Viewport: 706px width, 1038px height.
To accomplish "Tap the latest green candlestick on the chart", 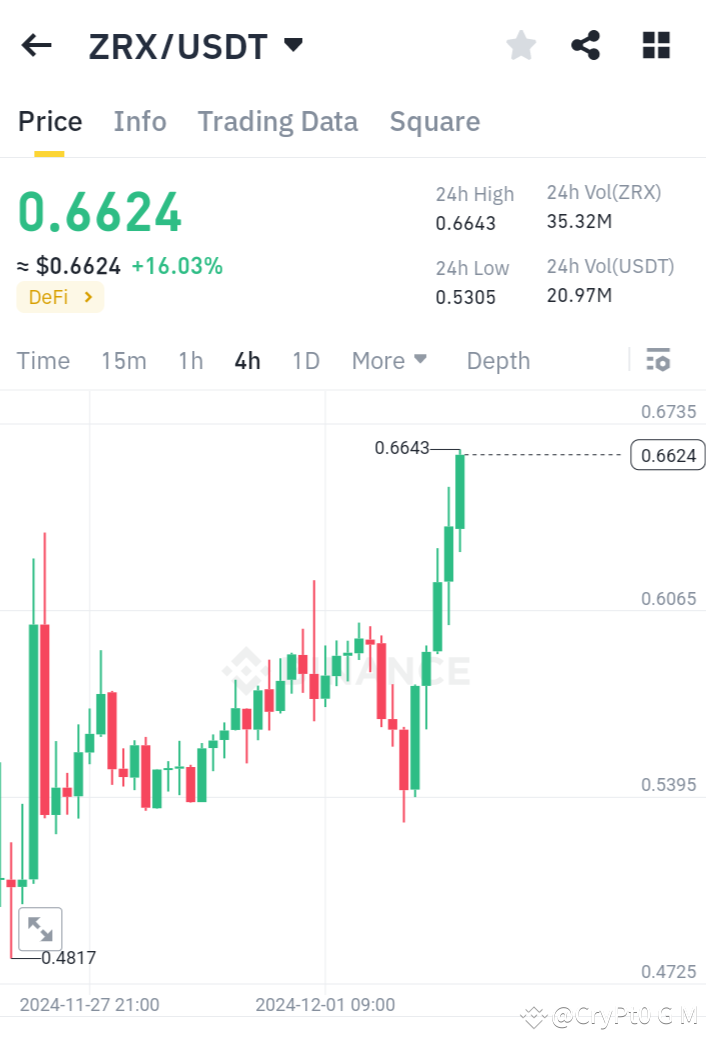I will click(458, 490).
